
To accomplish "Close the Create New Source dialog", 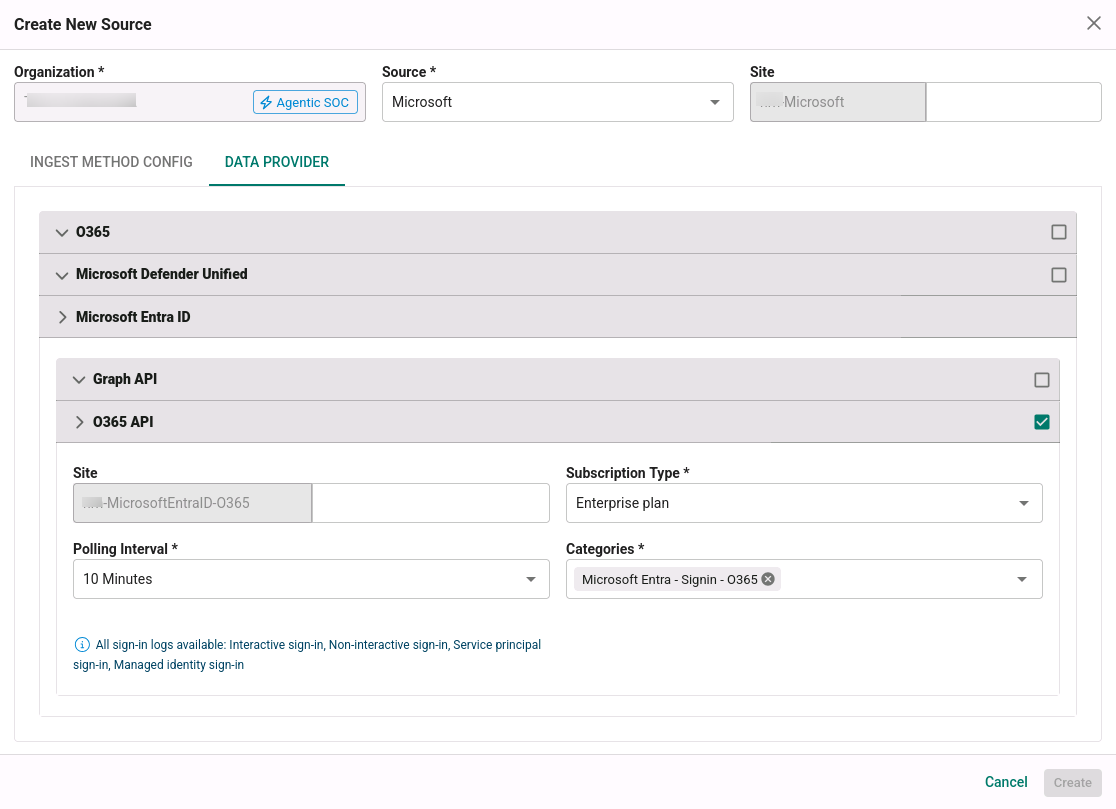I will click(x=1093, y=23).
